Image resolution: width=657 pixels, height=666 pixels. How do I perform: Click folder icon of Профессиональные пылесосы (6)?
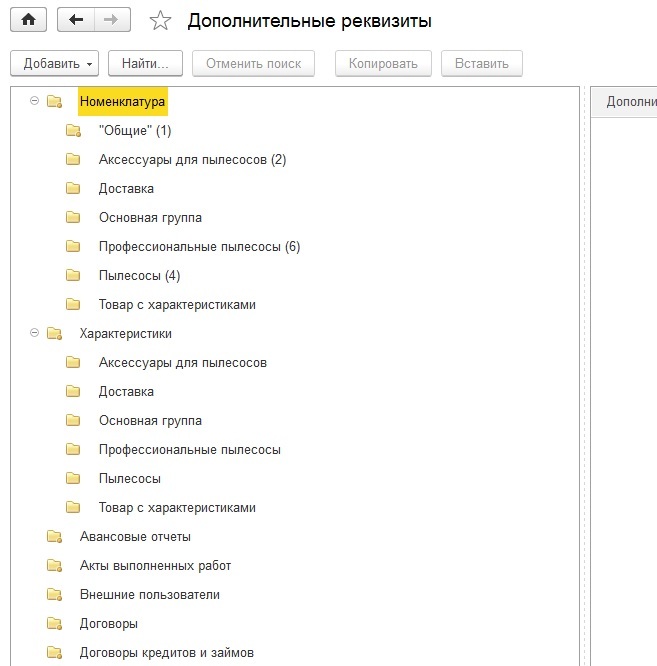[73, 246]
